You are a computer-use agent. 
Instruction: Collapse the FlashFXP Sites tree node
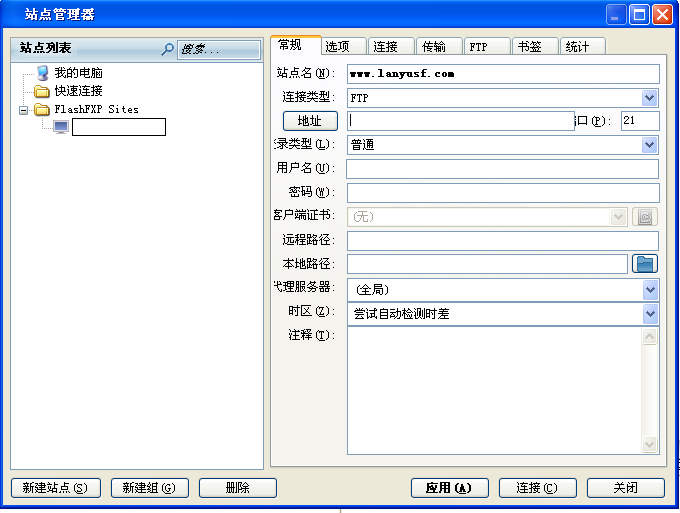pyautogui.click(x=23, y=110)
